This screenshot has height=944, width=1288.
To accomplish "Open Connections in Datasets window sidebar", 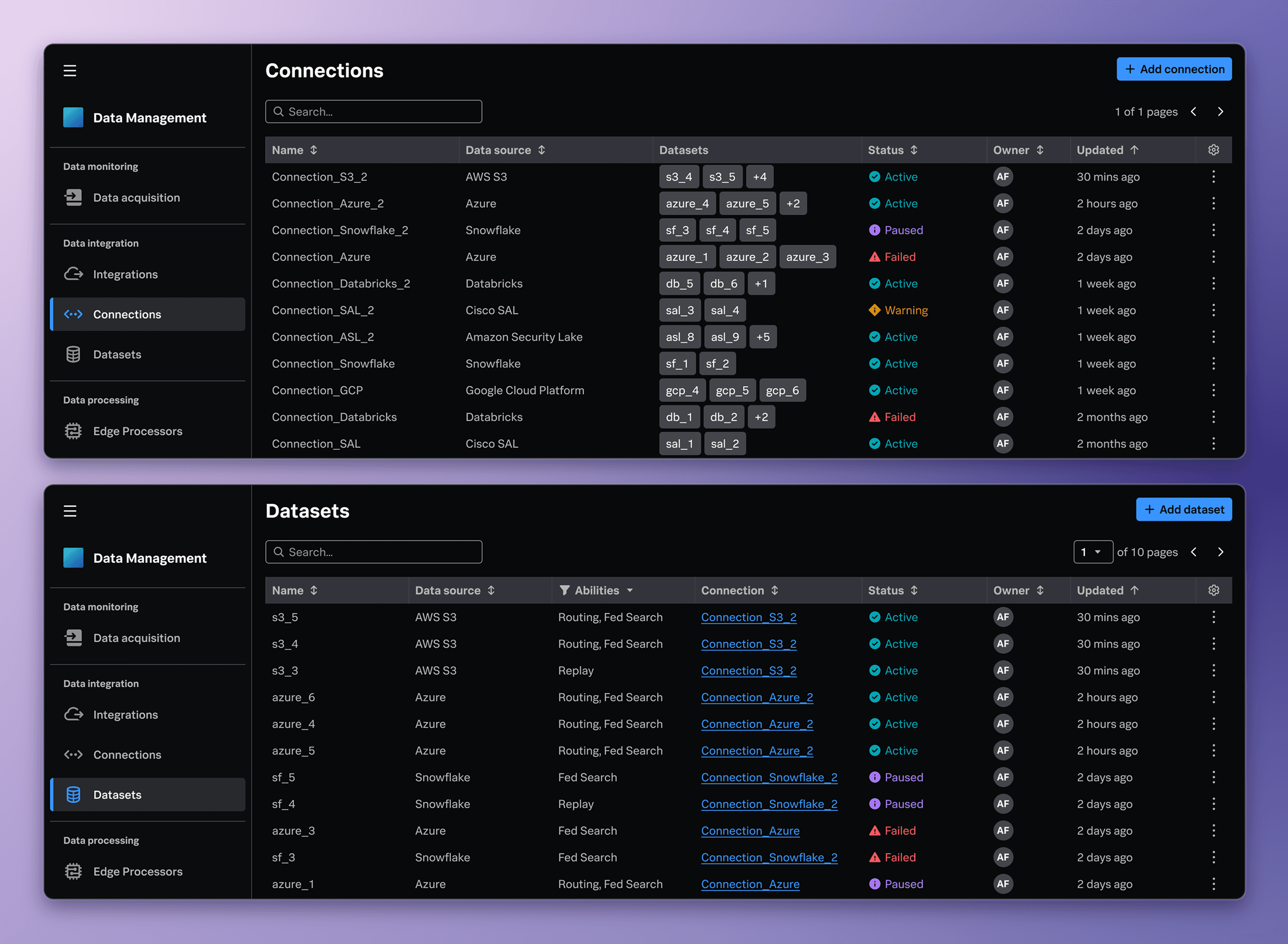I will click(147, 754).
